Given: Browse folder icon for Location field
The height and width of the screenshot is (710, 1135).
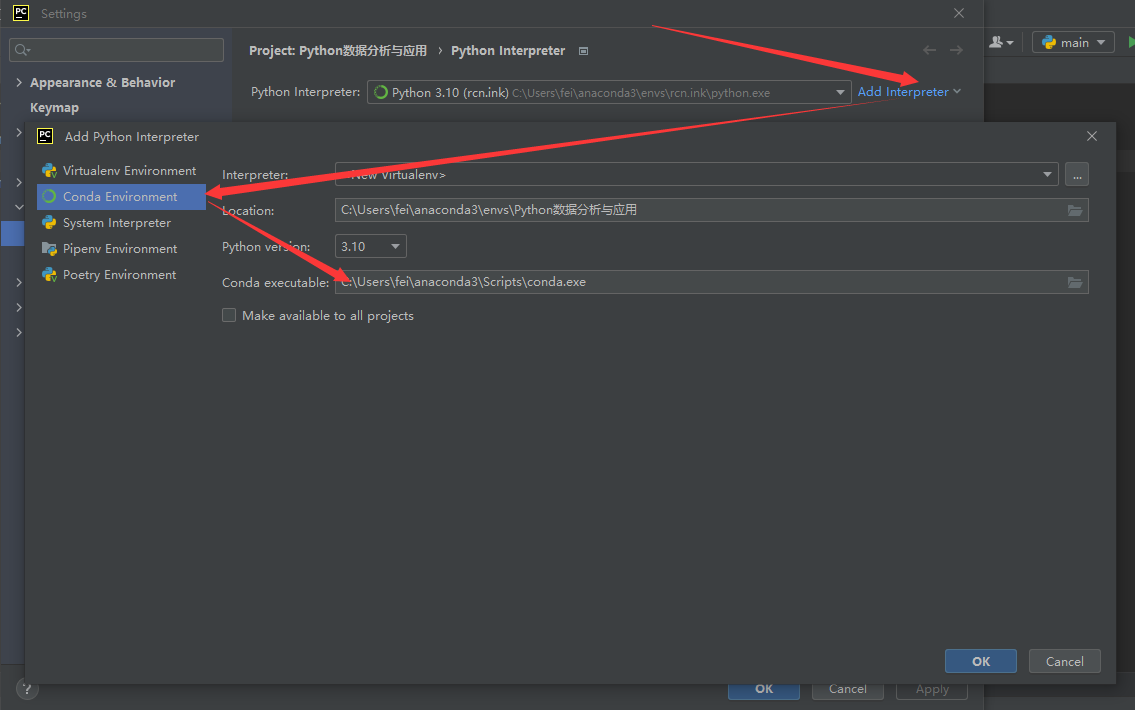Looking at the screenshot, I should [x=1075, y=211].
